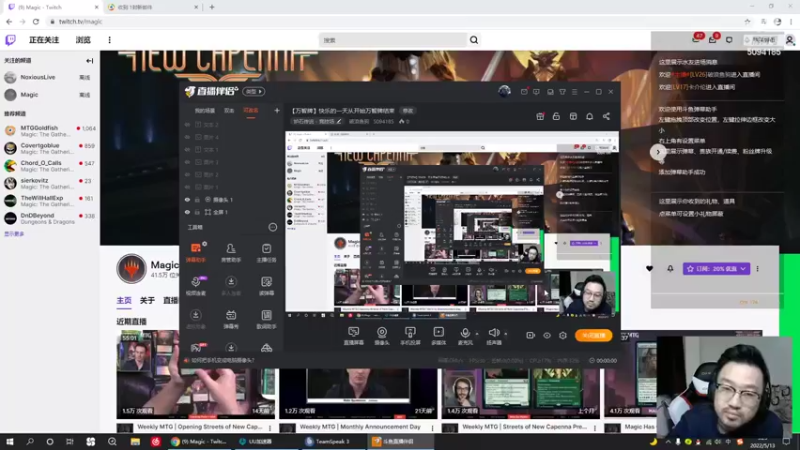Click the 修改 edit title button
The width and height of the screenshot is (800, 450).
408,111
